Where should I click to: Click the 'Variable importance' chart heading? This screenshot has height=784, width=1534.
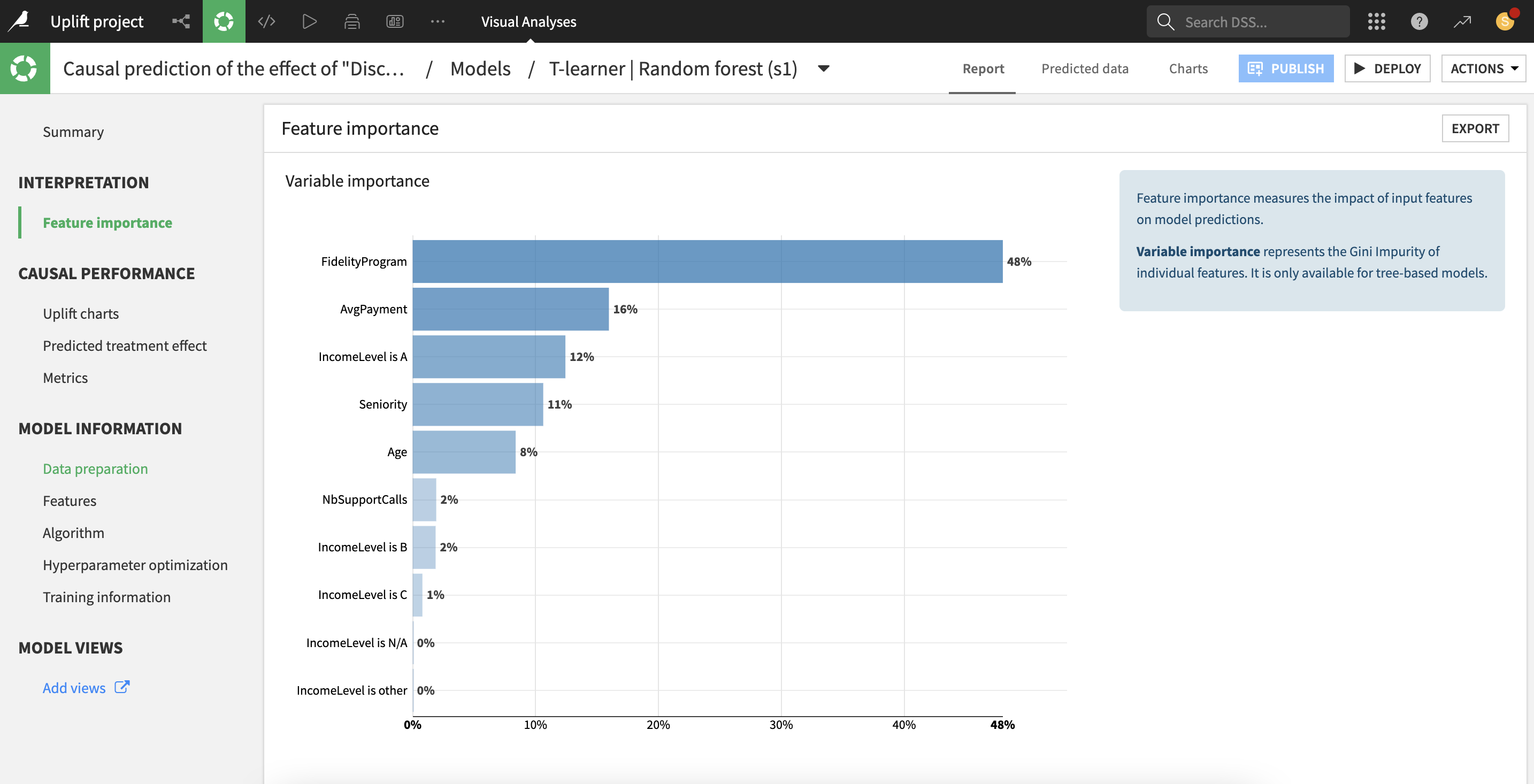click(x=357, y=180)
